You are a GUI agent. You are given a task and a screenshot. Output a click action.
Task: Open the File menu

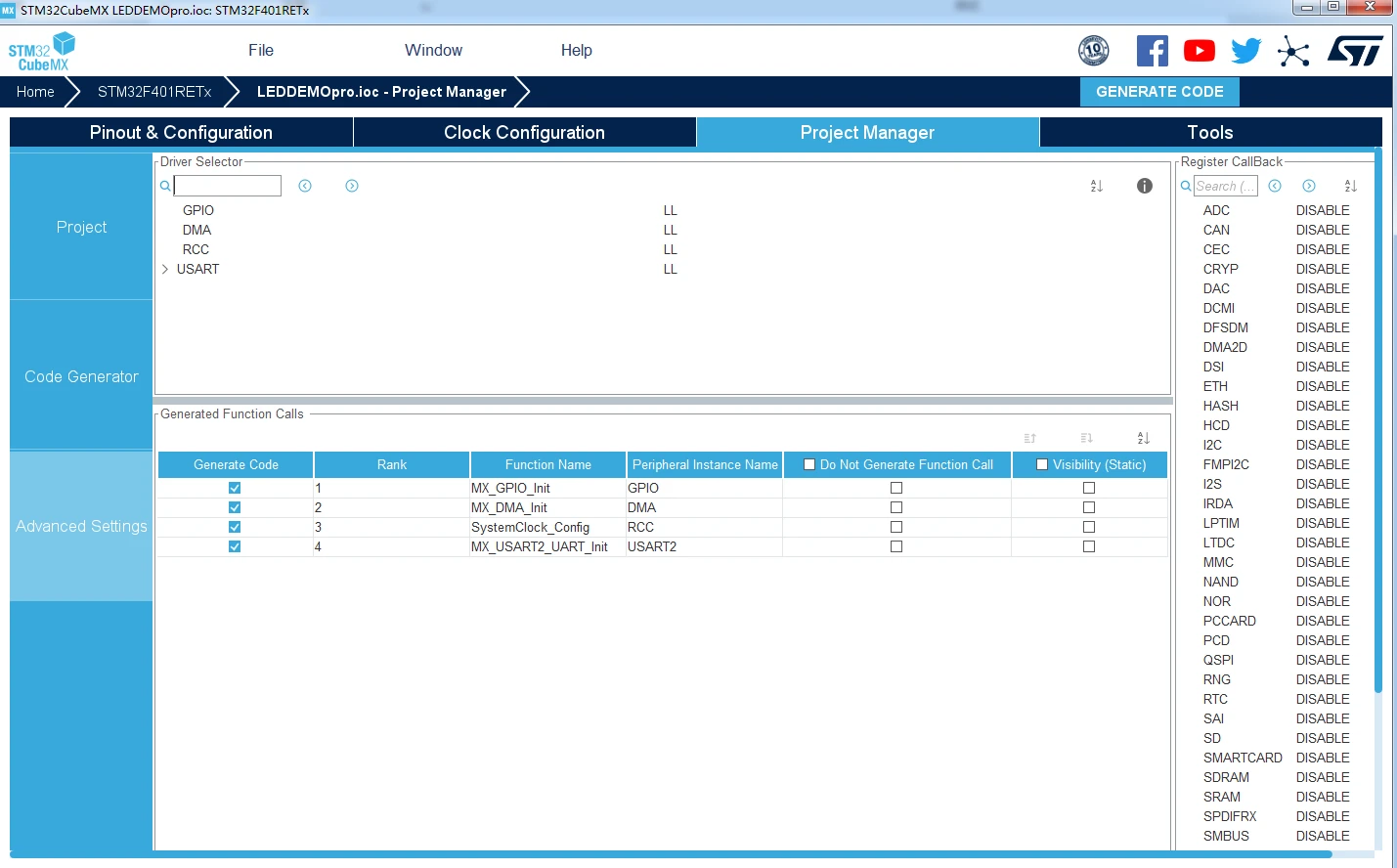[x=261, y=51]
